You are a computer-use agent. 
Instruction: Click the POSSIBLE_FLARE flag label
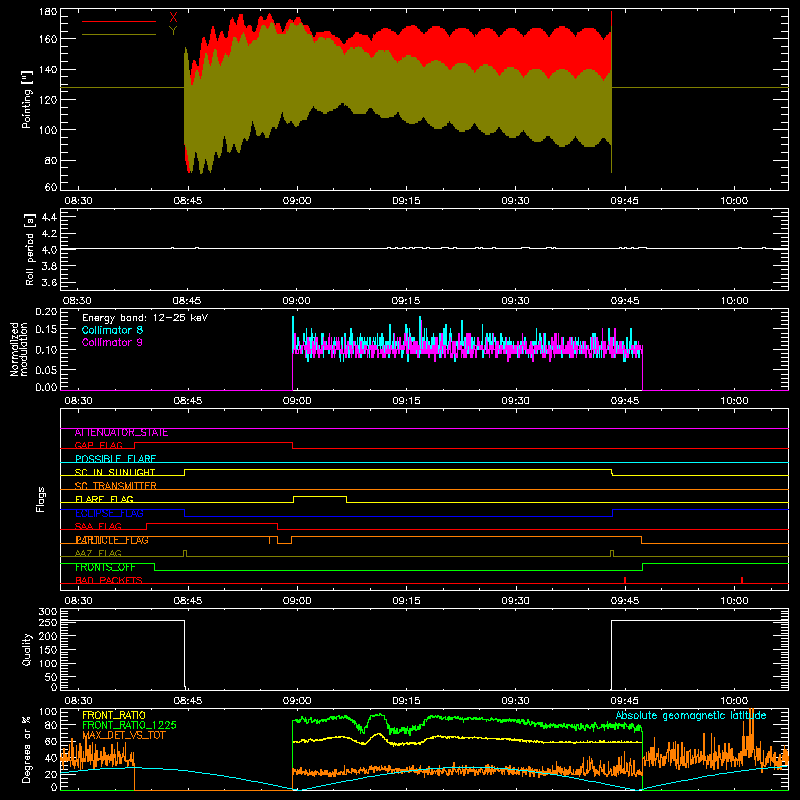click(x=115, y=459)
